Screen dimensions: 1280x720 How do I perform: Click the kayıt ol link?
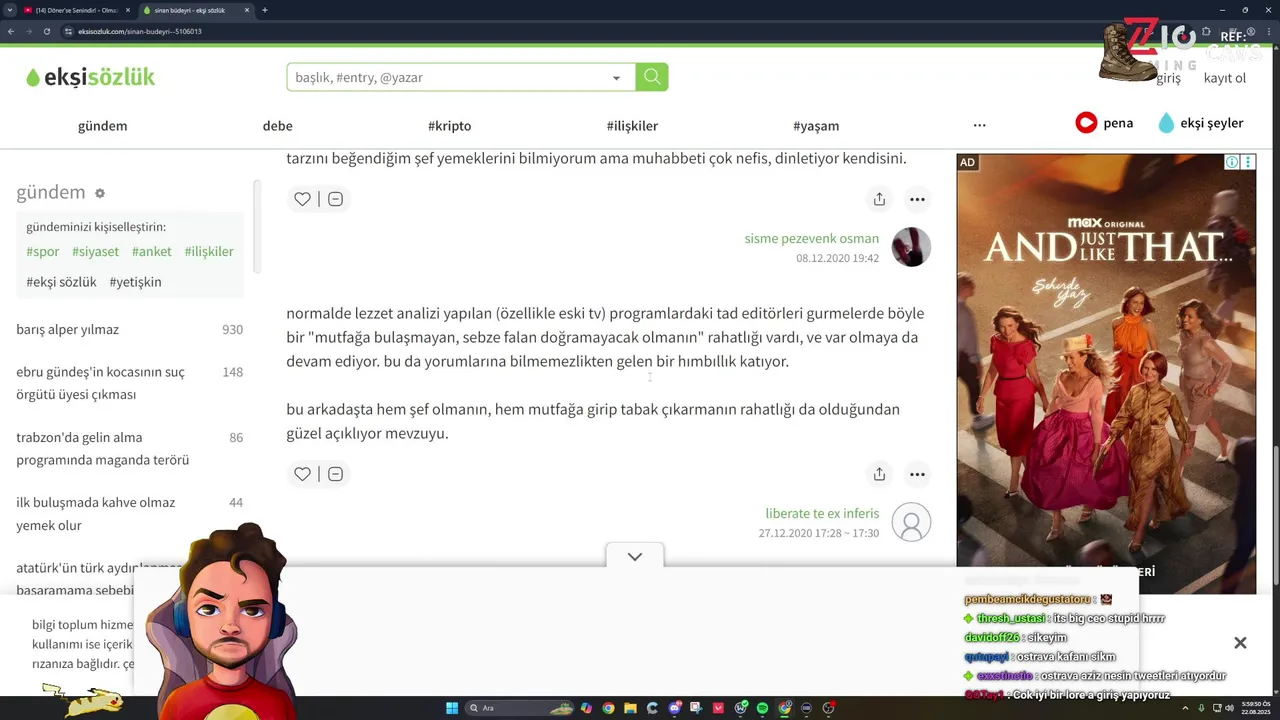(1225, 78)
